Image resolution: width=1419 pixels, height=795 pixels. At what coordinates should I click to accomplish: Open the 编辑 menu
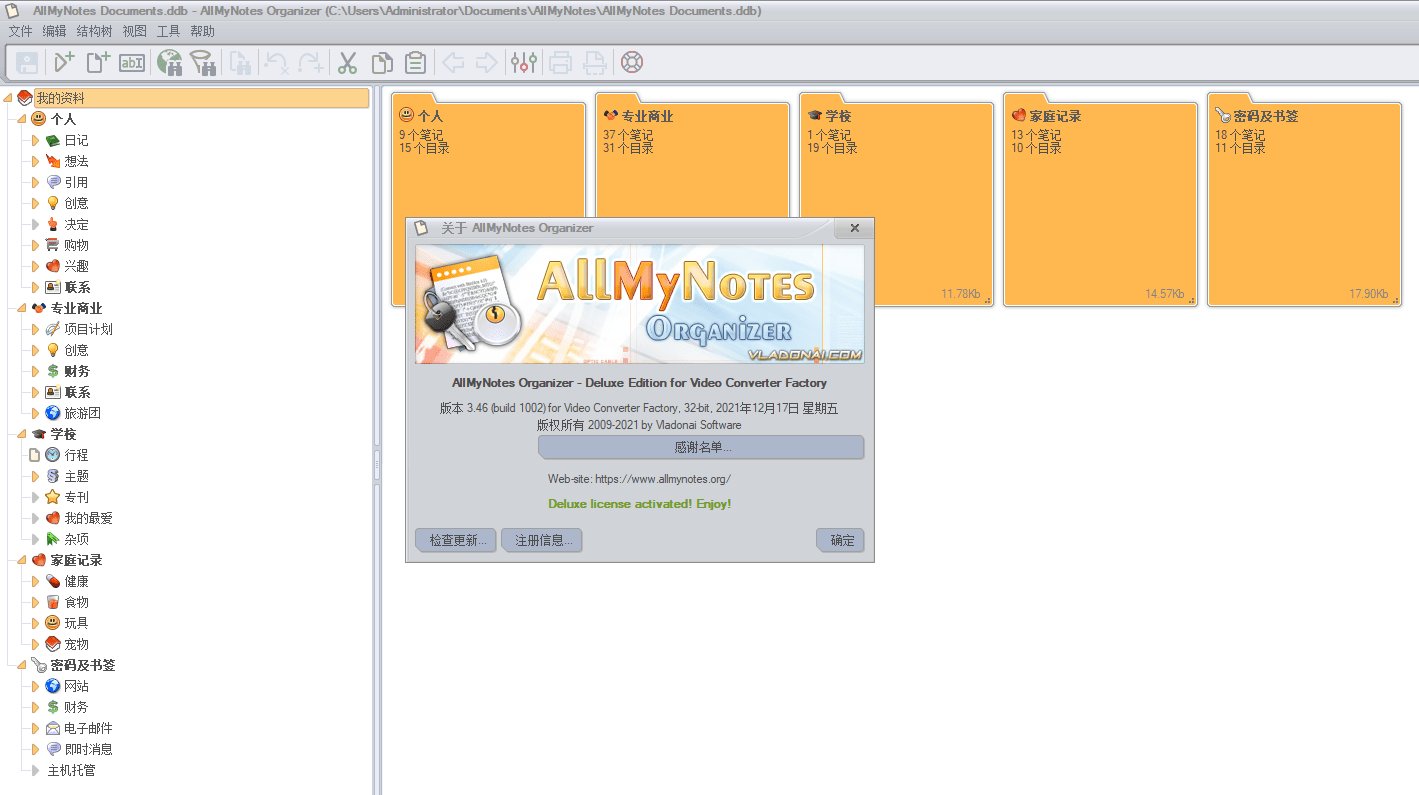54,31
